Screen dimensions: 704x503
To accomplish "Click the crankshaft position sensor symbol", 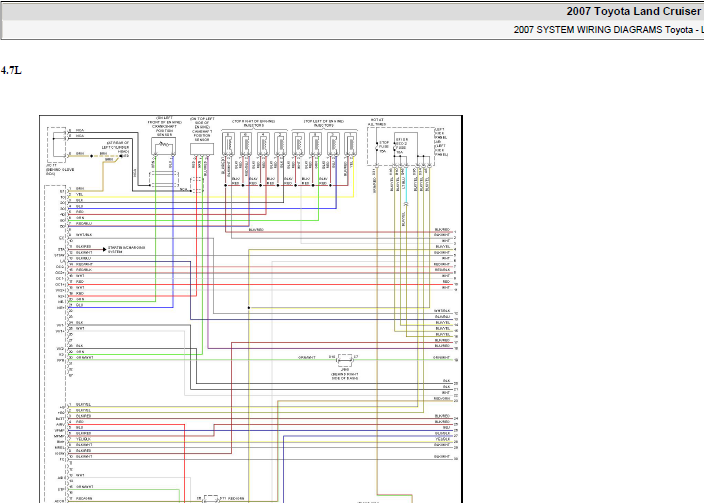I will click(x=163, y=146).
